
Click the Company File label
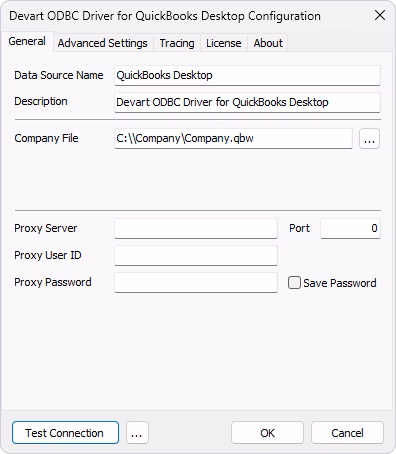(46, 138)
